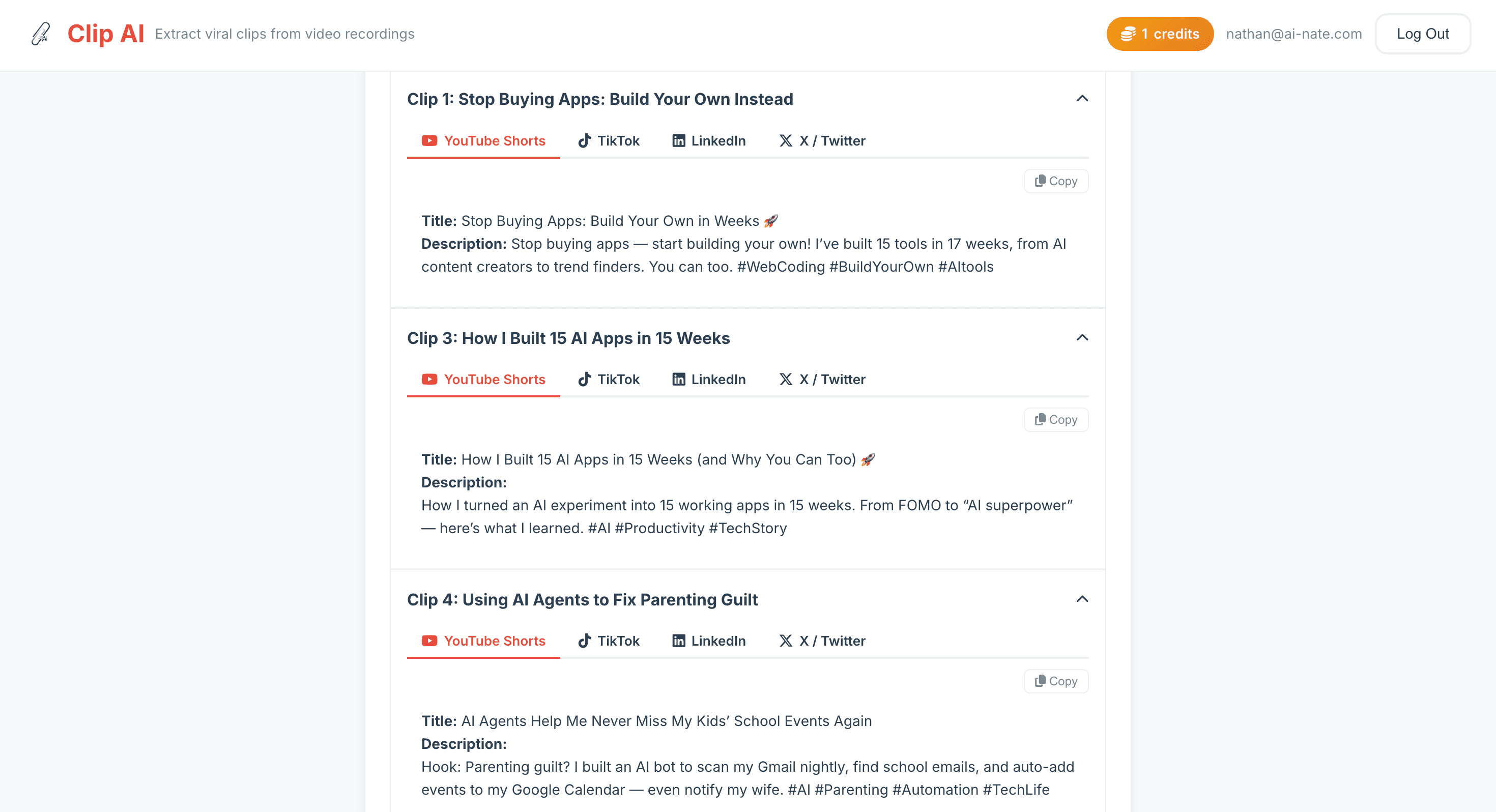This screenshot has width=1496, height=812.
Task: Click the Clip AI paperclip logo icon
Action: click(x=41, y=34)
